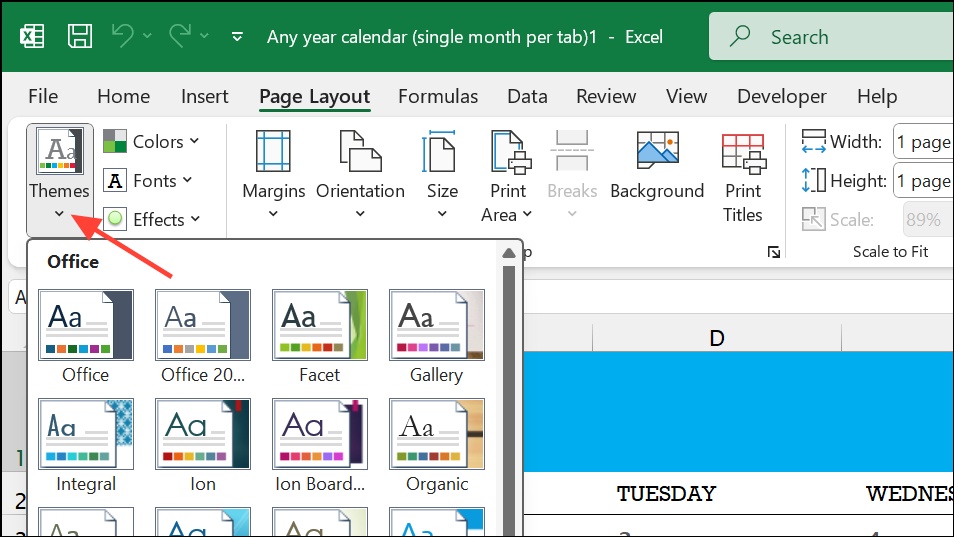Screen dimensions: 954x537
Task: Click the Scale percentage field
Action: pos(927,220)
